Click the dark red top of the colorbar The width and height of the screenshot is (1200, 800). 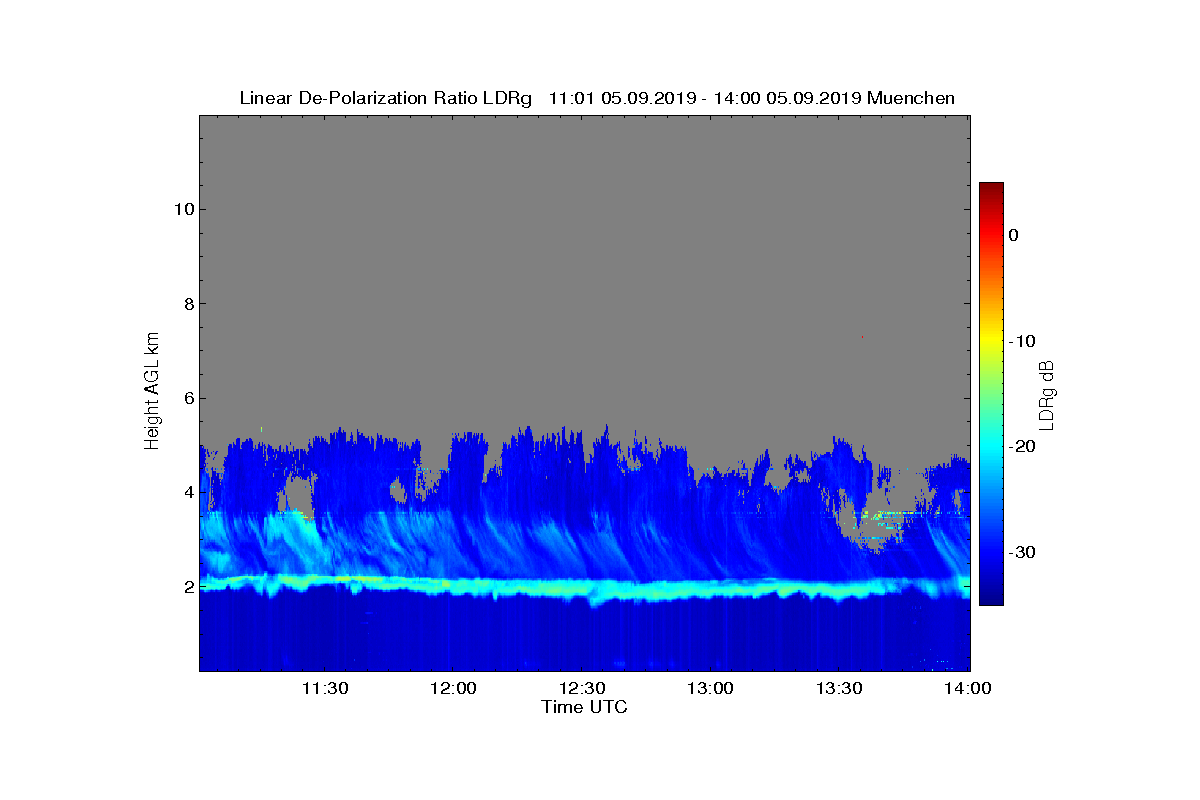991,190
